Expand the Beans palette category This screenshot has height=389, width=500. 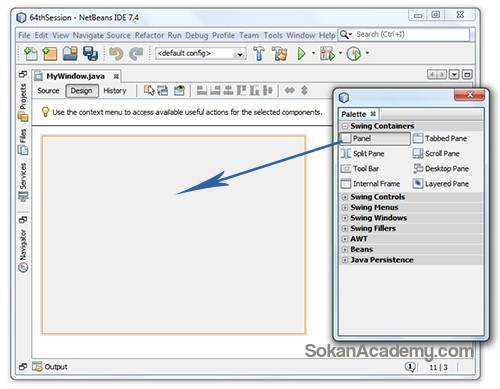click(x=345, y=249)
